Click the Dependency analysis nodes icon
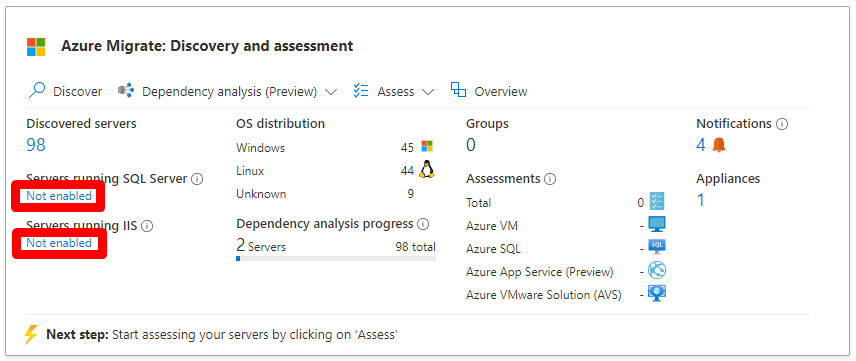Screen dimensions: 856x361 126,91
